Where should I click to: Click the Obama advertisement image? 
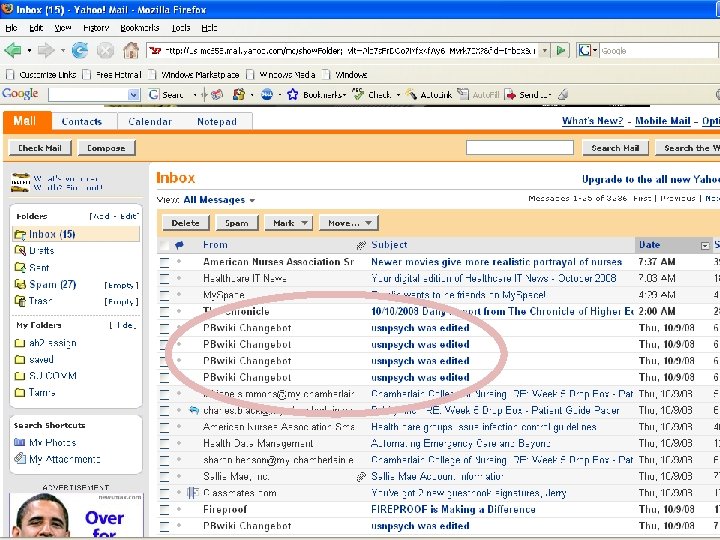[x=76, y=516]
